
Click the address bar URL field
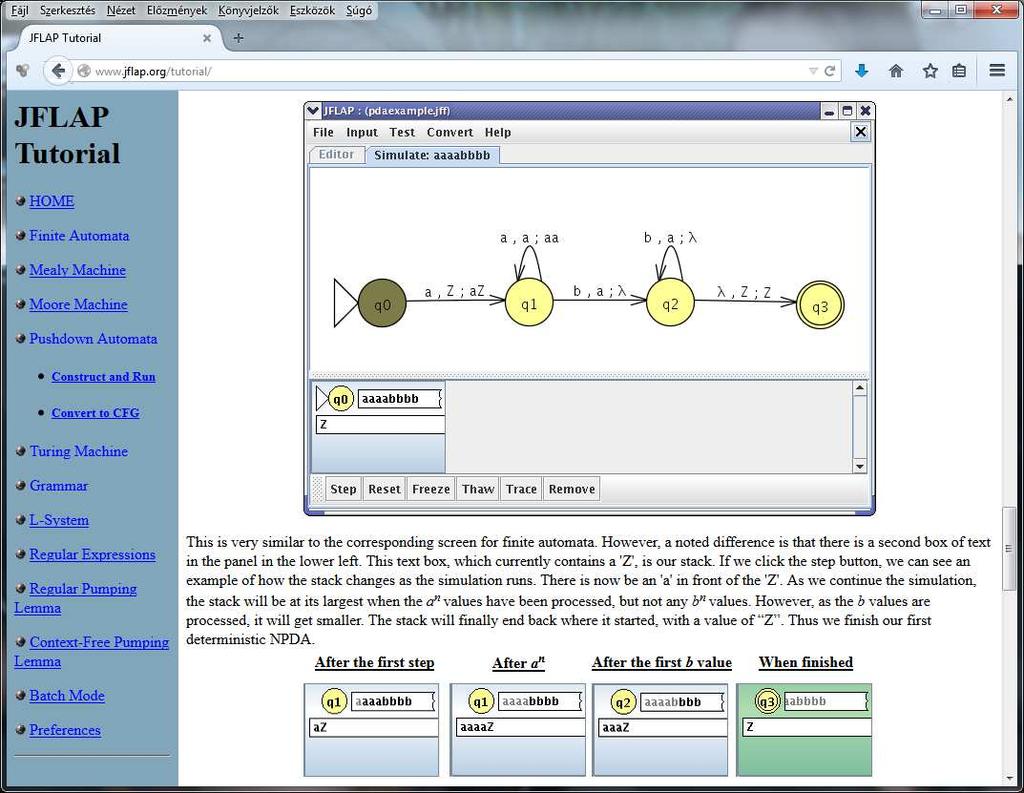pos(449,71)
